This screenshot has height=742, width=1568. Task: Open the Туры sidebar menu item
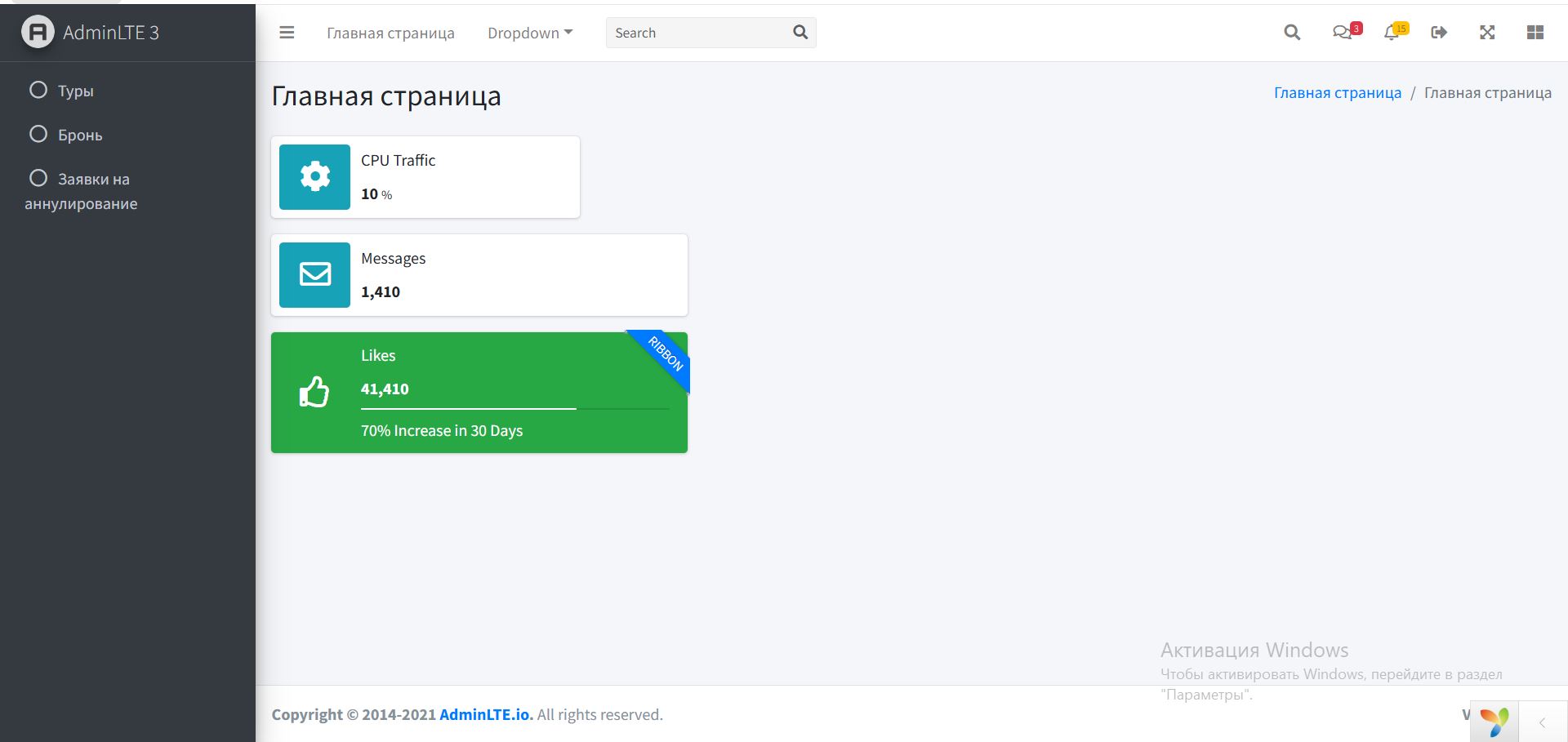click(127, 91)
